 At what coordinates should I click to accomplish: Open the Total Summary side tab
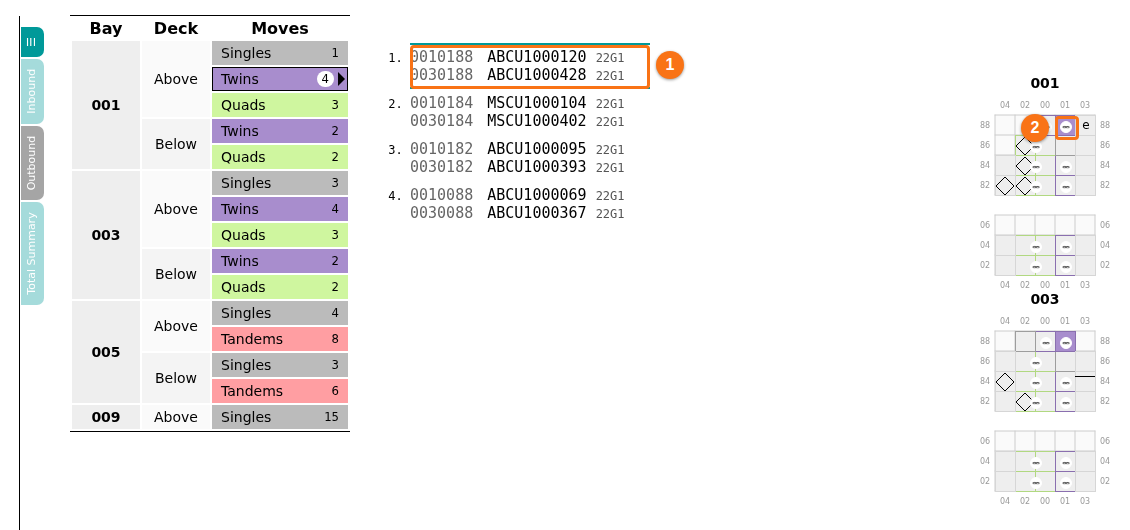coord(32,253)
